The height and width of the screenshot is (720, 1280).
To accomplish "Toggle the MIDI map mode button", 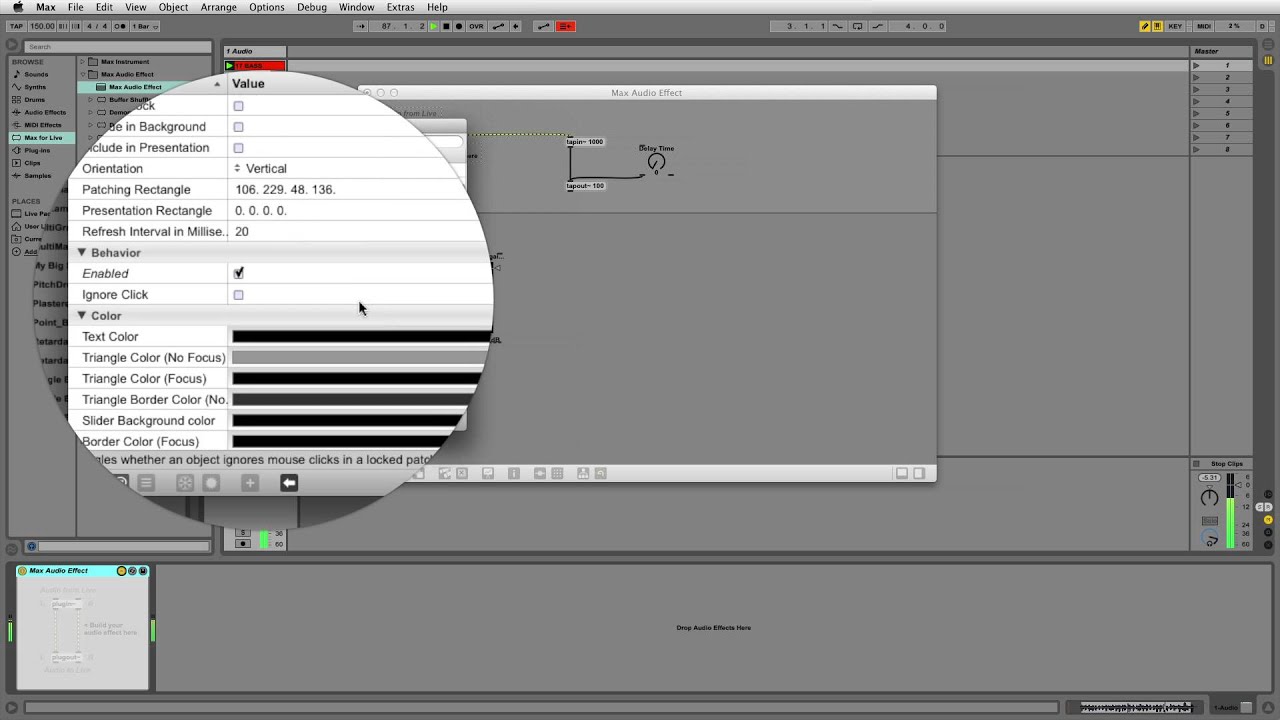I will 1204,26.
